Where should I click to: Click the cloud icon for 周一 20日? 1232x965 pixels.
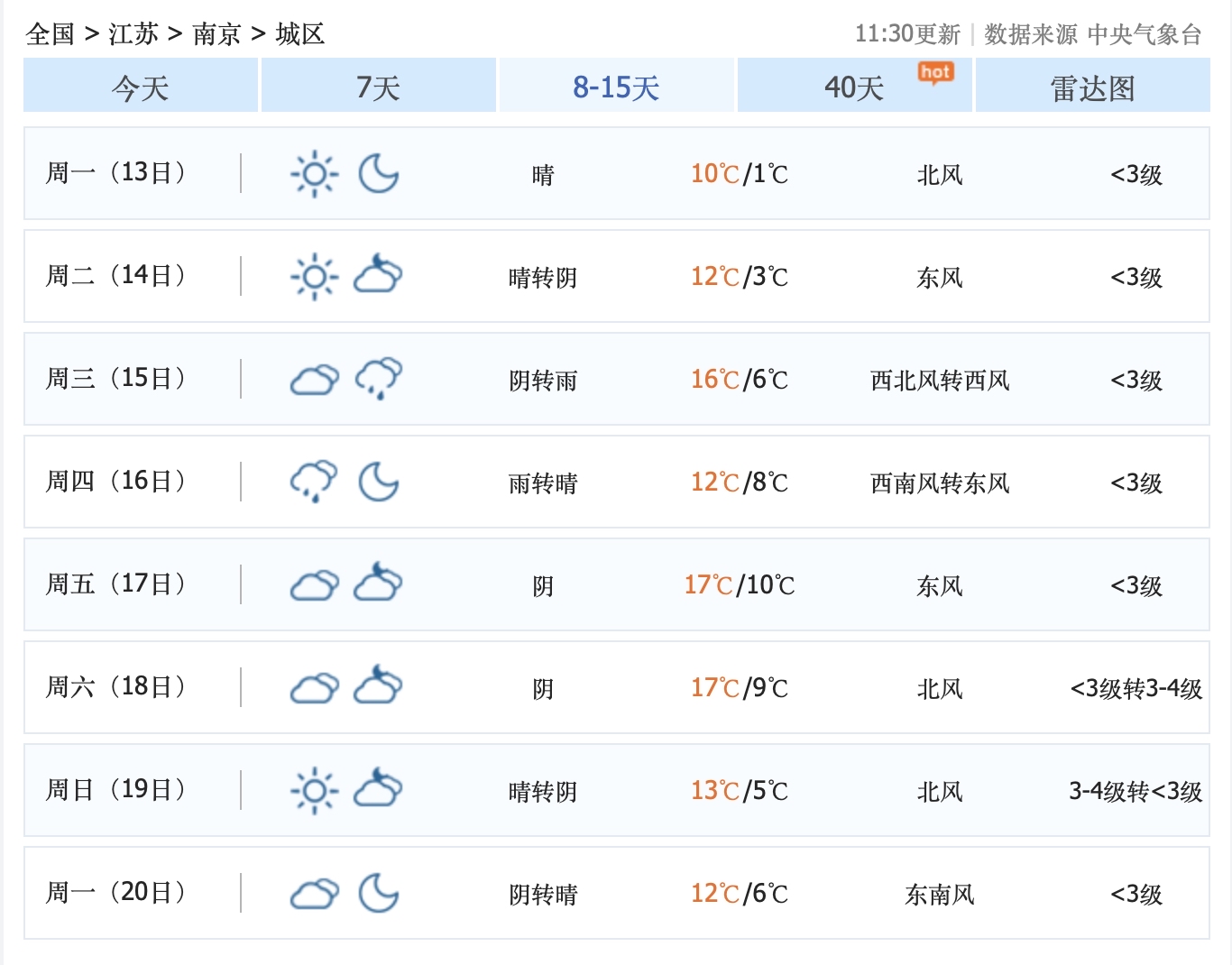[x=315, y=894]
